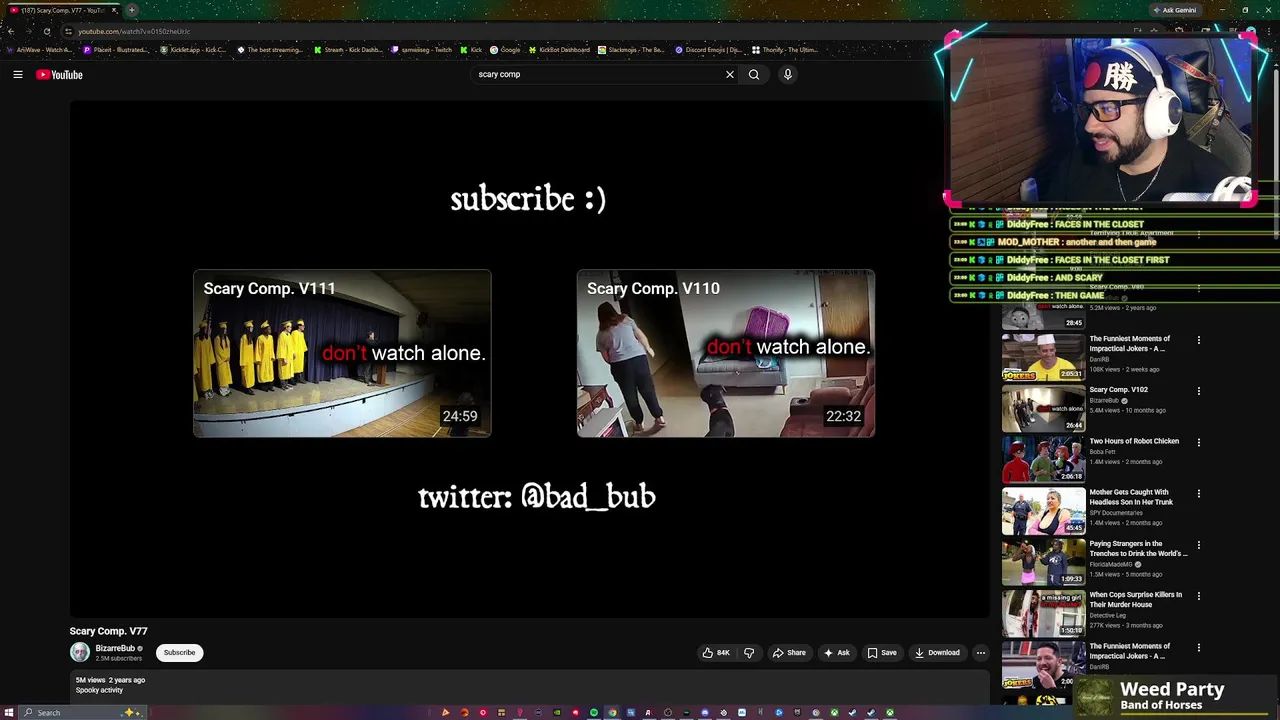Open options menu for Paying Strangers video
The width and height of the screenshot is (1280, 720).
pyautogui.click(x=1199, y=545)
